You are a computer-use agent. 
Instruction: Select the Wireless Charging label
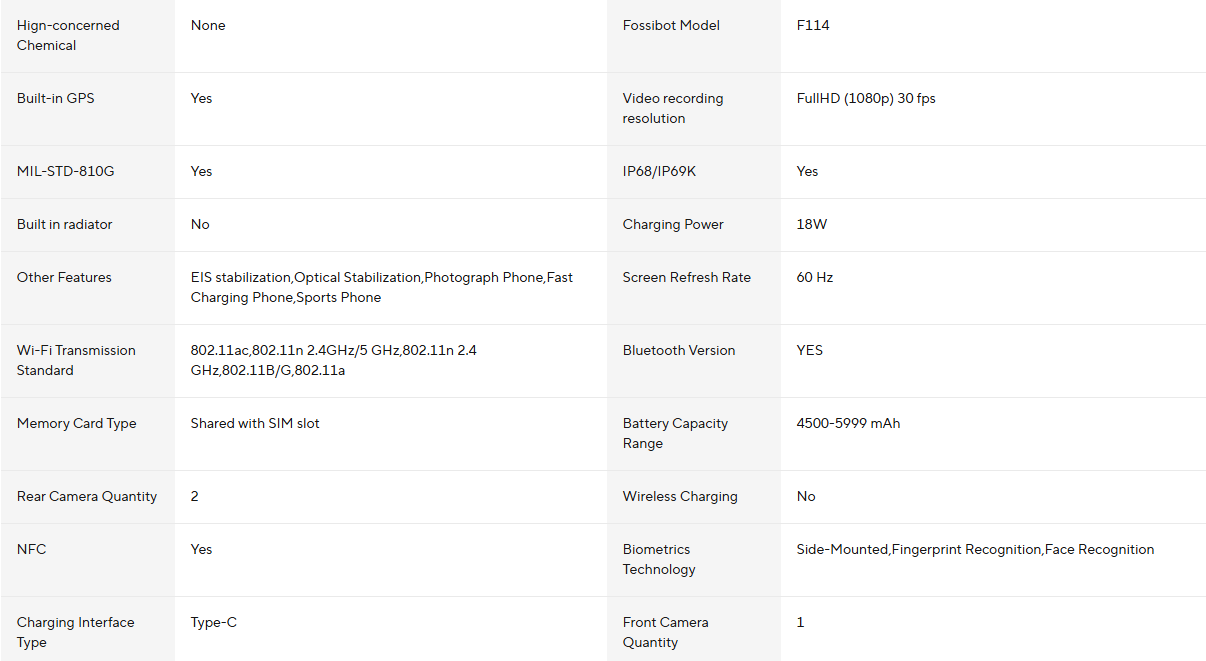680,497
